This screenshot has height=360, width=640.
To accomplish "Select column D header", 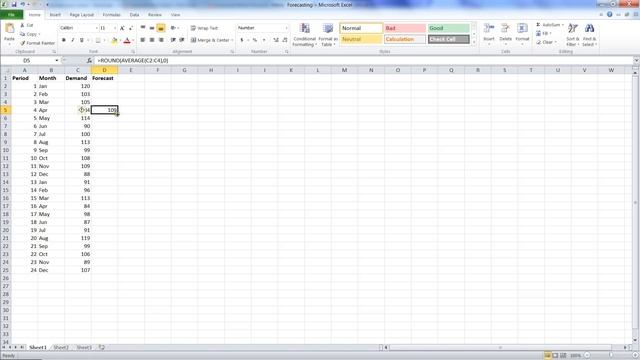I will point(104,70).
